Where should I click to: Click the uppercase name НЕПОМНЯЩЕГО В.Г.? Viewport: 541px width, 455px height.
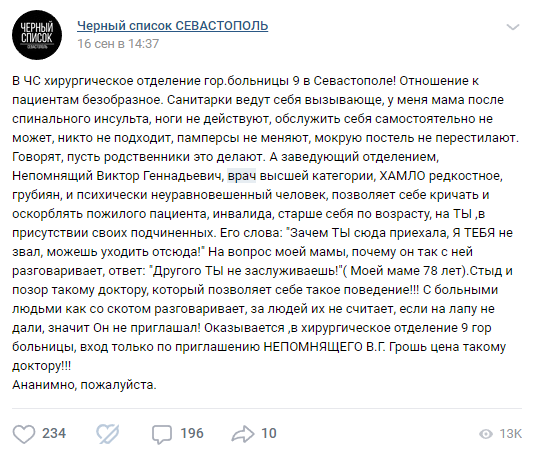(x=324, y=347)
